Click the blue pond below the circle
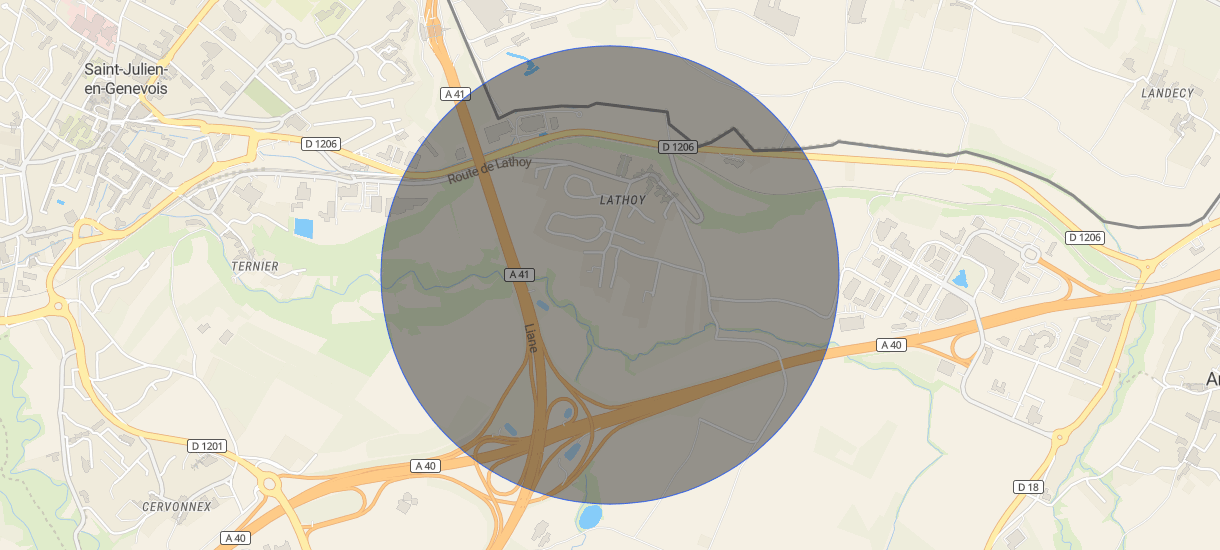Viewport: 1220px width, 550px height. tap(590, 517)
